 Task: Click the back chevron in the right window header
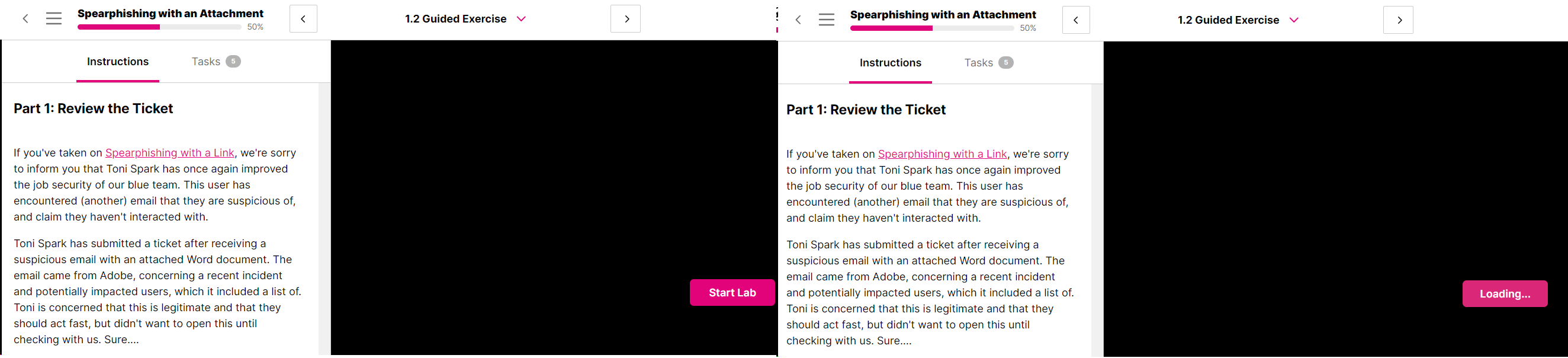pyautogui.click(x=798, y=20)
